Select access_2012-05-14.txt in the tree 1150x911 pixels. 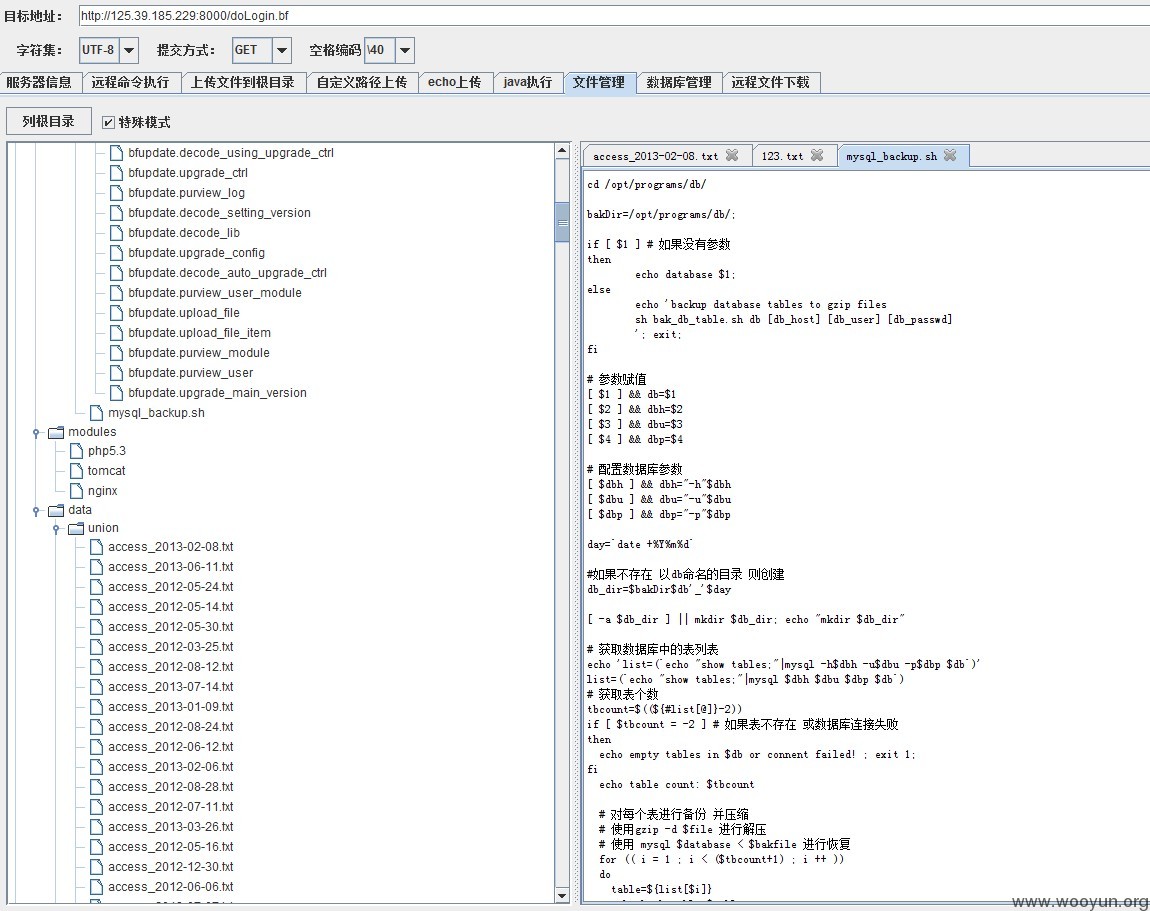[x=171, y=607]
